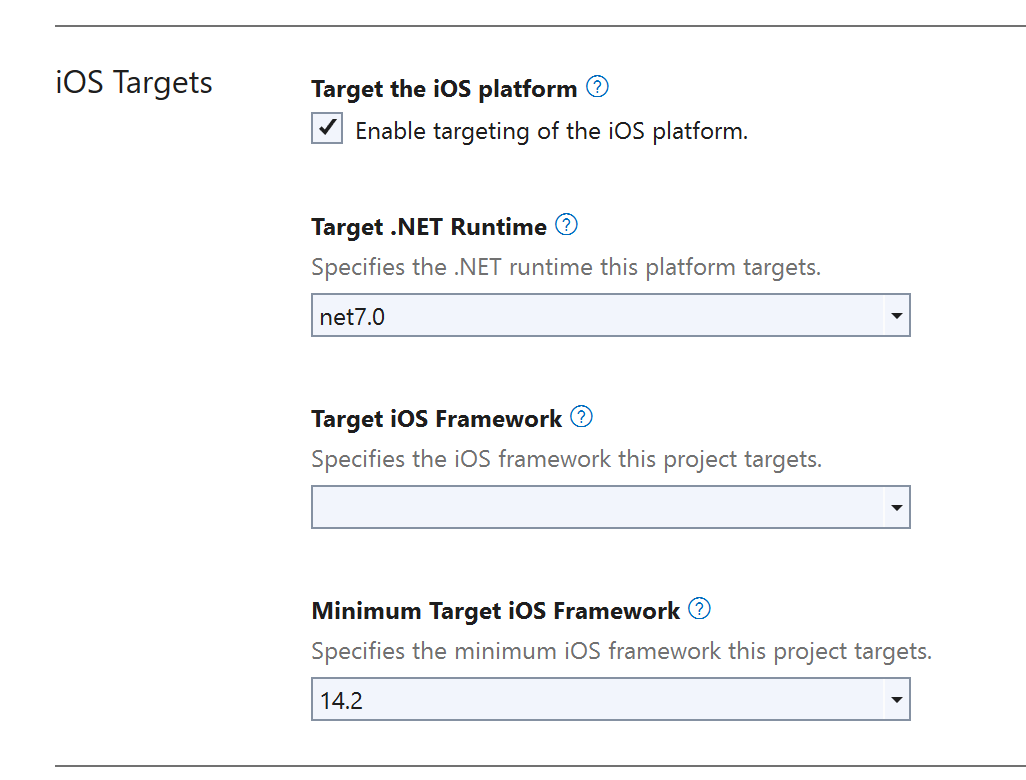The height and width of the screenshot is (780, 1026).
Task: Click description 'Specifies the minimum iOS framework' text
Action: [620, 652]
